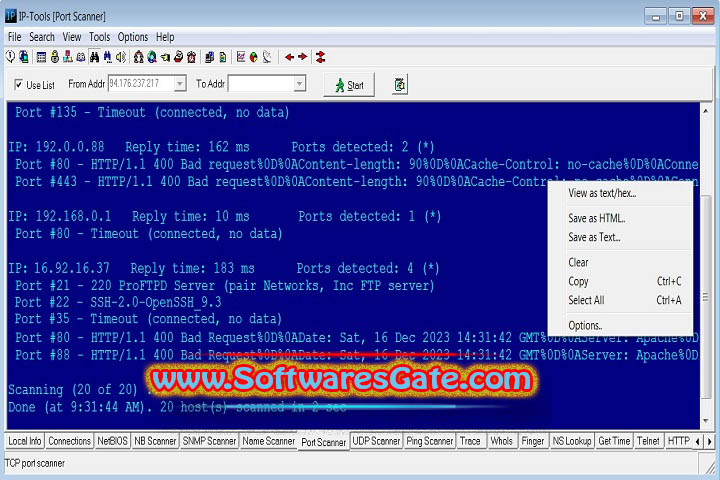Click inside the To Addr input field
This screenshot has width=720, height=480.
(261, 84)
